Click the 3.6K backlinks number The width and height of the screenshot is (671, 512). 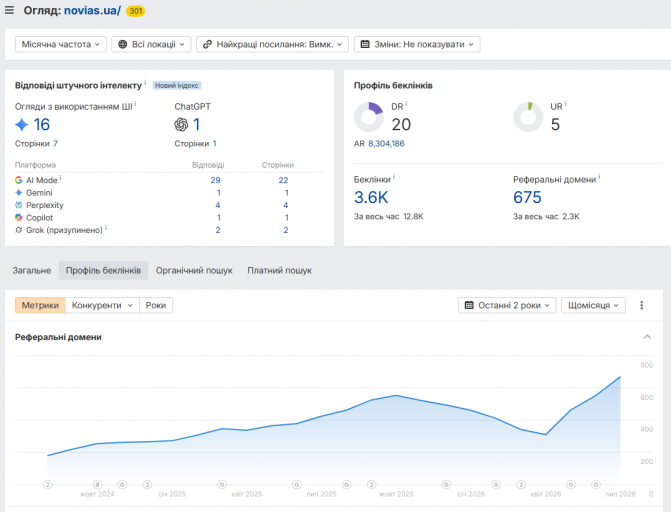pyautogui.click(x=371, y=197)
